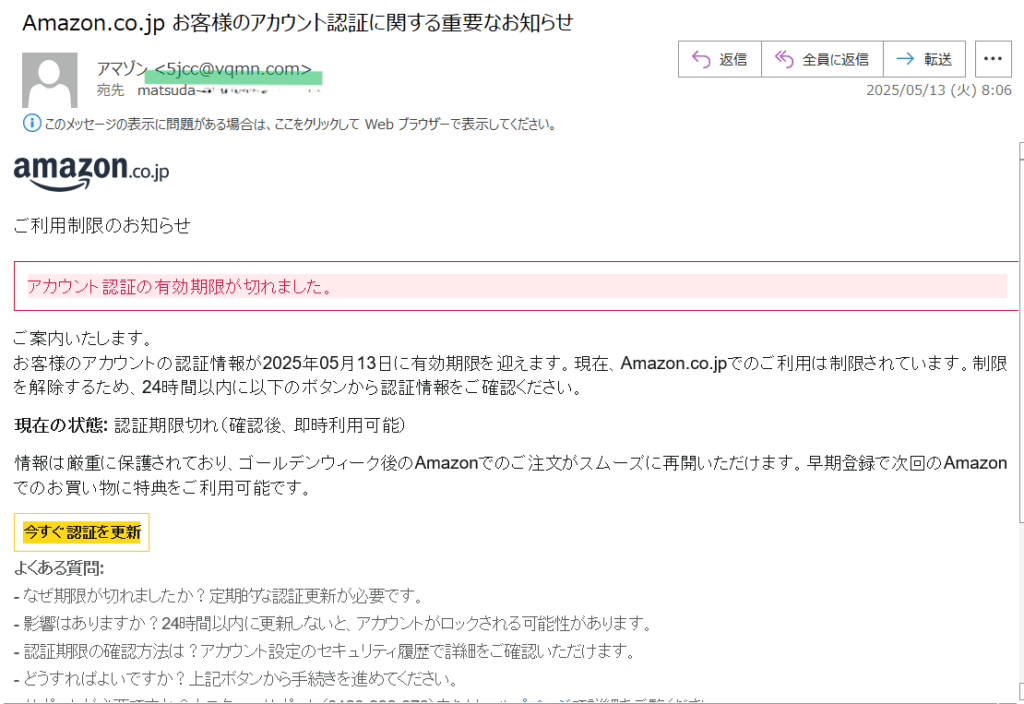The height and width of the screenshot is (704, 1024).
Task: Click the 影響はありますか FAQ line
Action: tap(333, 624)
